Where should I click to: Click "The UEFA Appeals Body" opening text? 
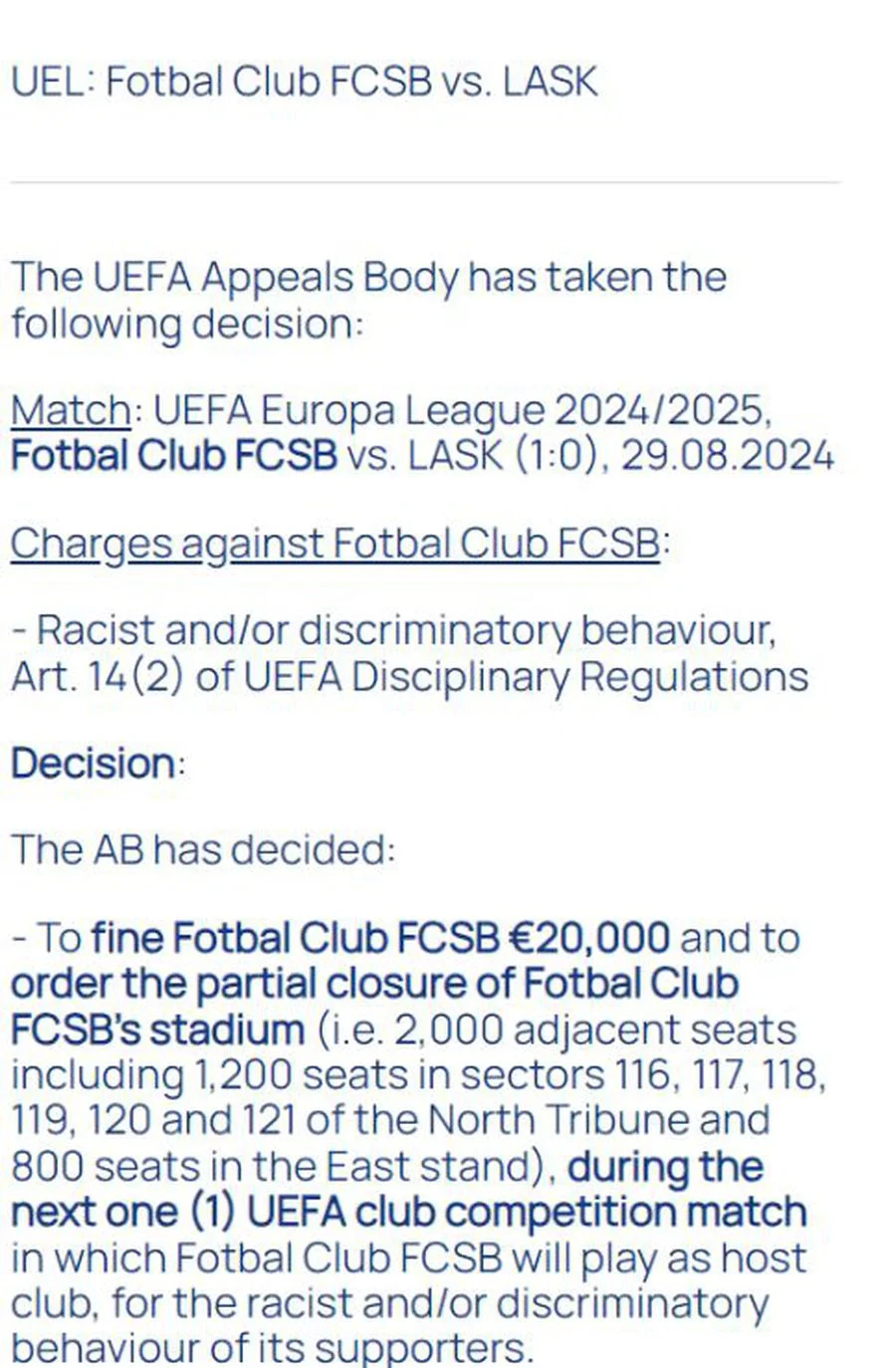click(234, 277)
